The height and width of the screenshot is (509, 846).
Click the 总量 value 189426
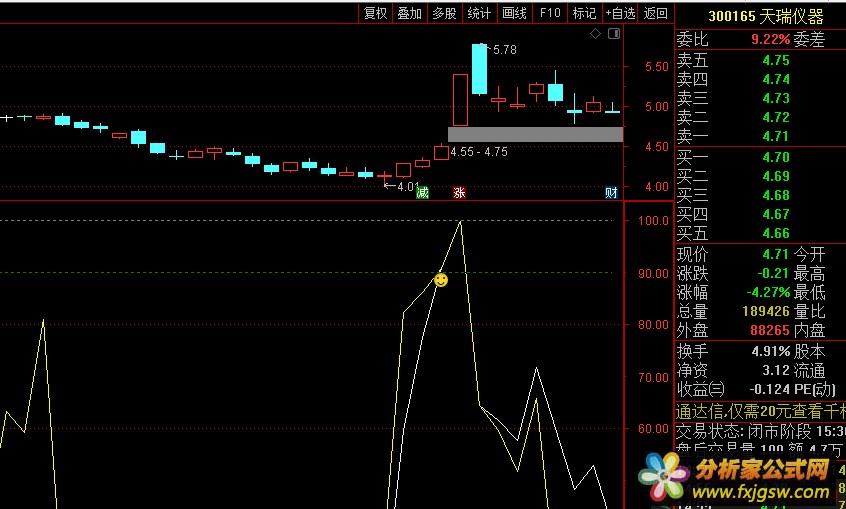766,311
